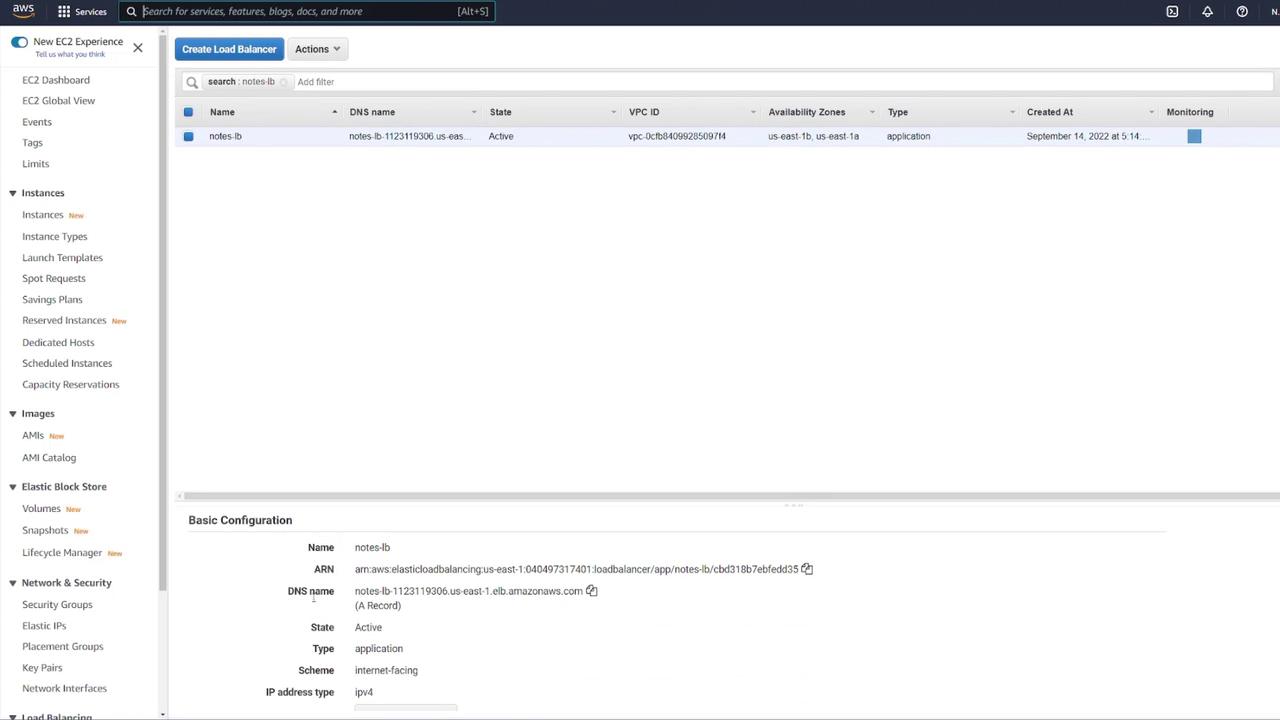Open the notifications bell

point(1207,11)
